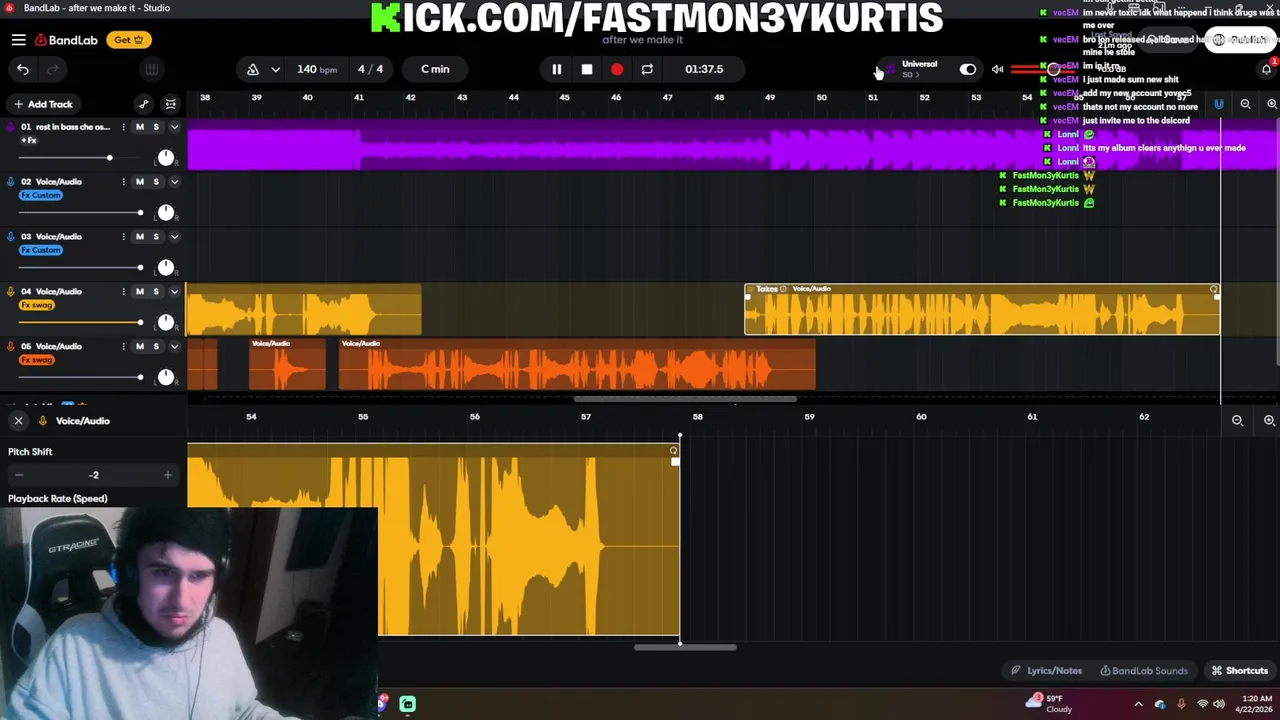Adjust track 01 volume slider
Screen dimensions: 1280x720
(79, 158)
